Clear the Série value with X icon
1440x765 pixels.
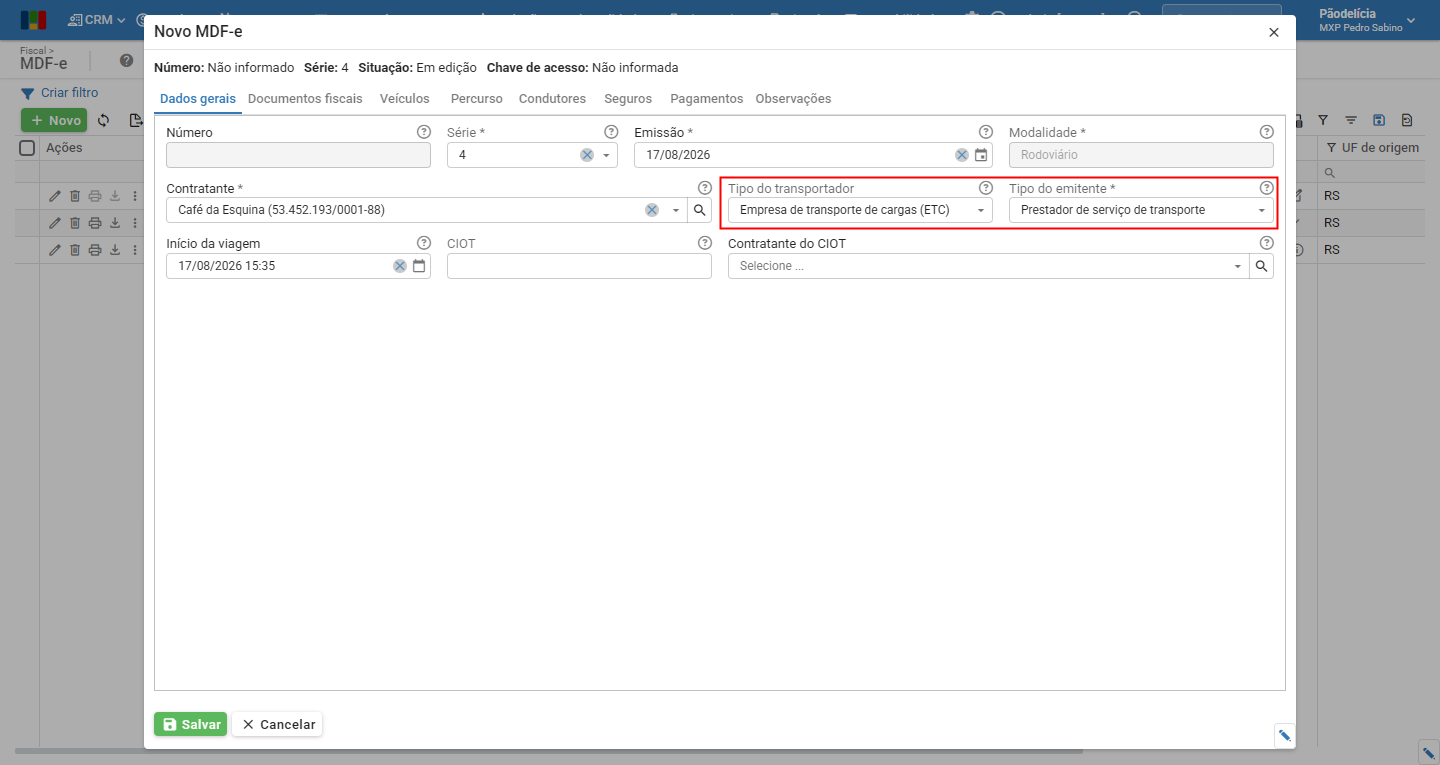pos(587,155)
